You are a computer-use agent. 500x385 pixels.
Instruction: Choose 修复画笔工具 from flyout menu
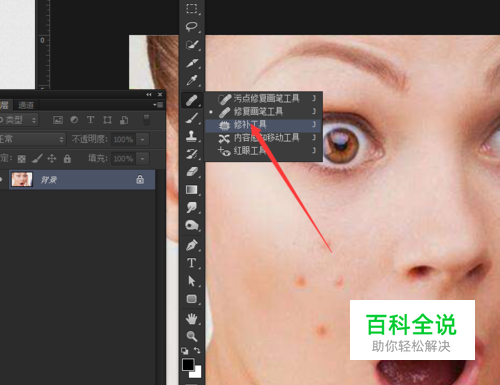click(x=263, y=111)
